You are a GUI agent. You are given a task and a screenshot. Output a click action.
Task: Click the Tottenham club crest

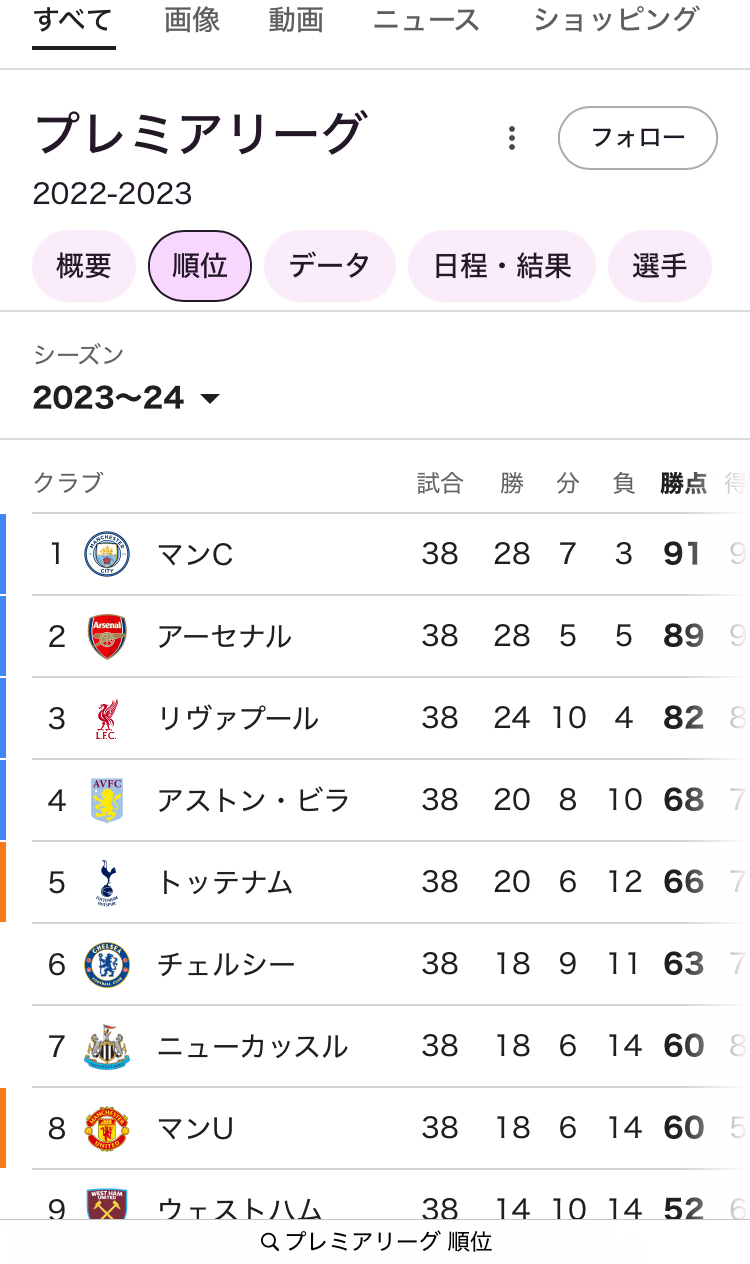tap(107, 882)
